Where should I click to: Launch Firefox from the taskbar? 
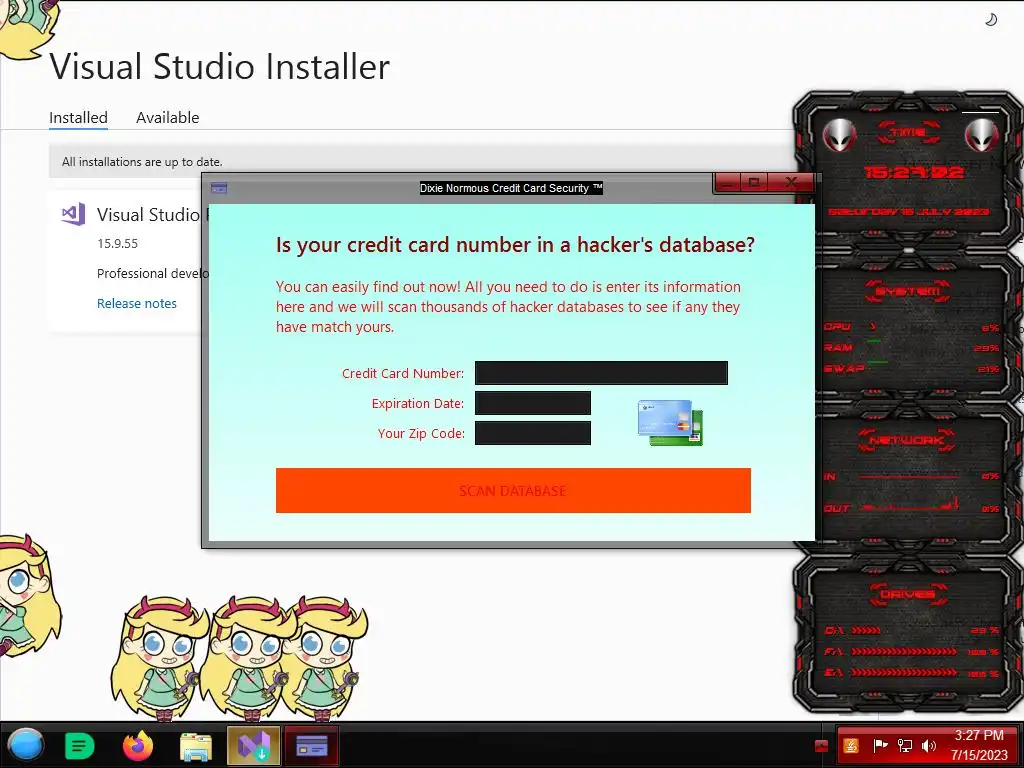click(138, 746)
